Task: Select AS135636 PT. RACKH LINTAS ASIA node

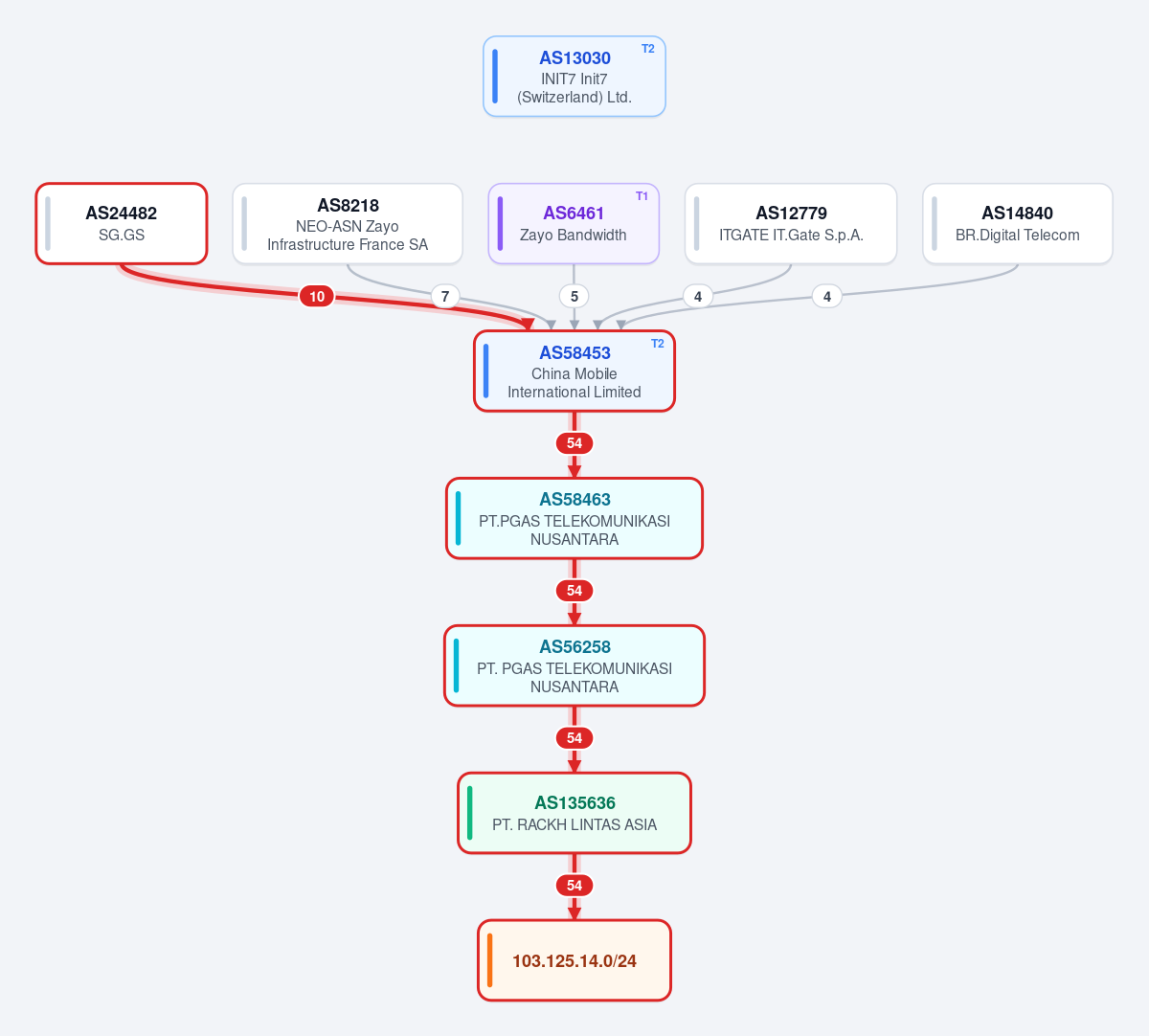Action: pos(574,813)
